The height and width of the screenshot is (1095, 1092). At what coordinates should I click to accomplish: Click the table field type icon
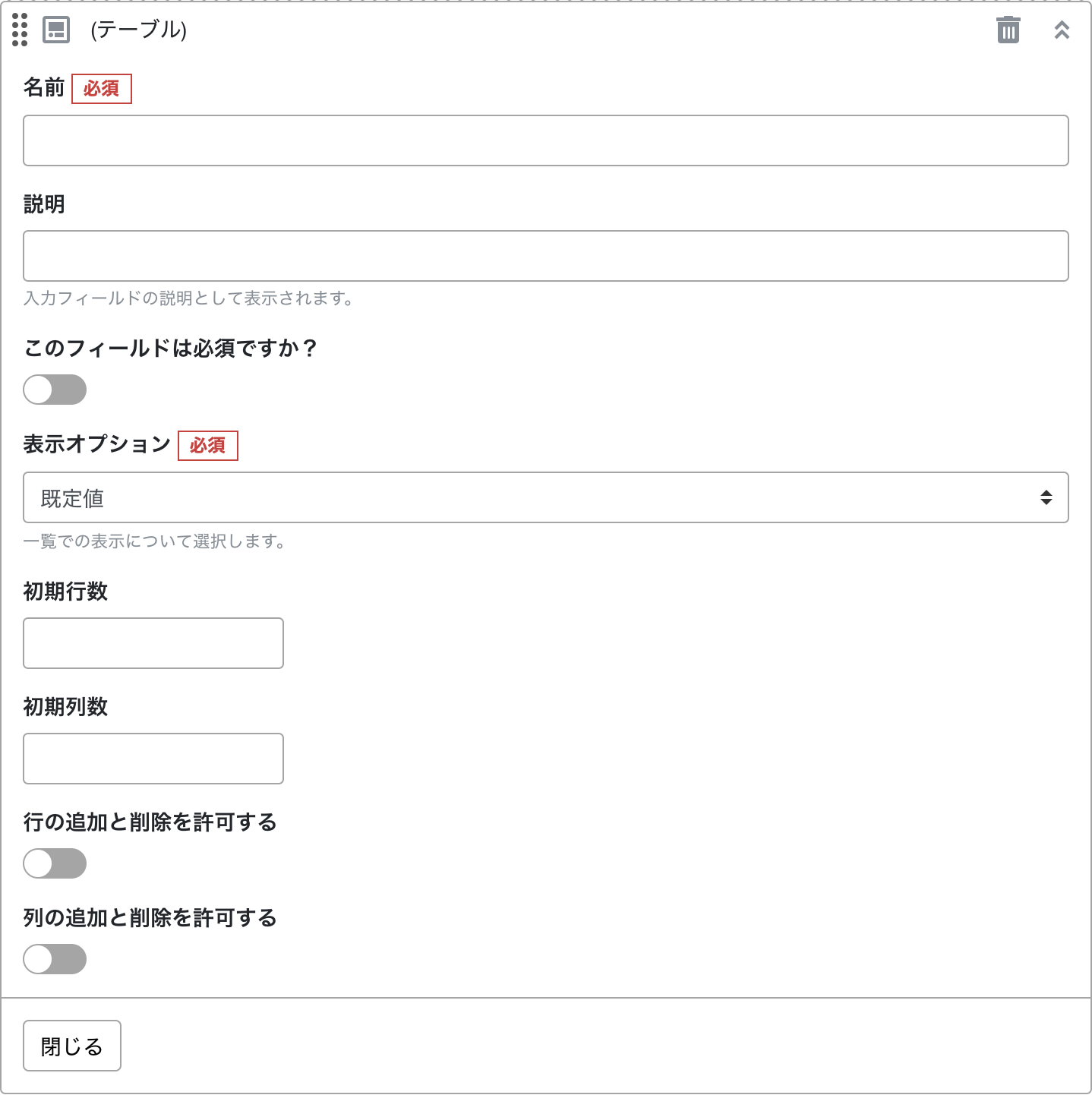coord(56,30)
